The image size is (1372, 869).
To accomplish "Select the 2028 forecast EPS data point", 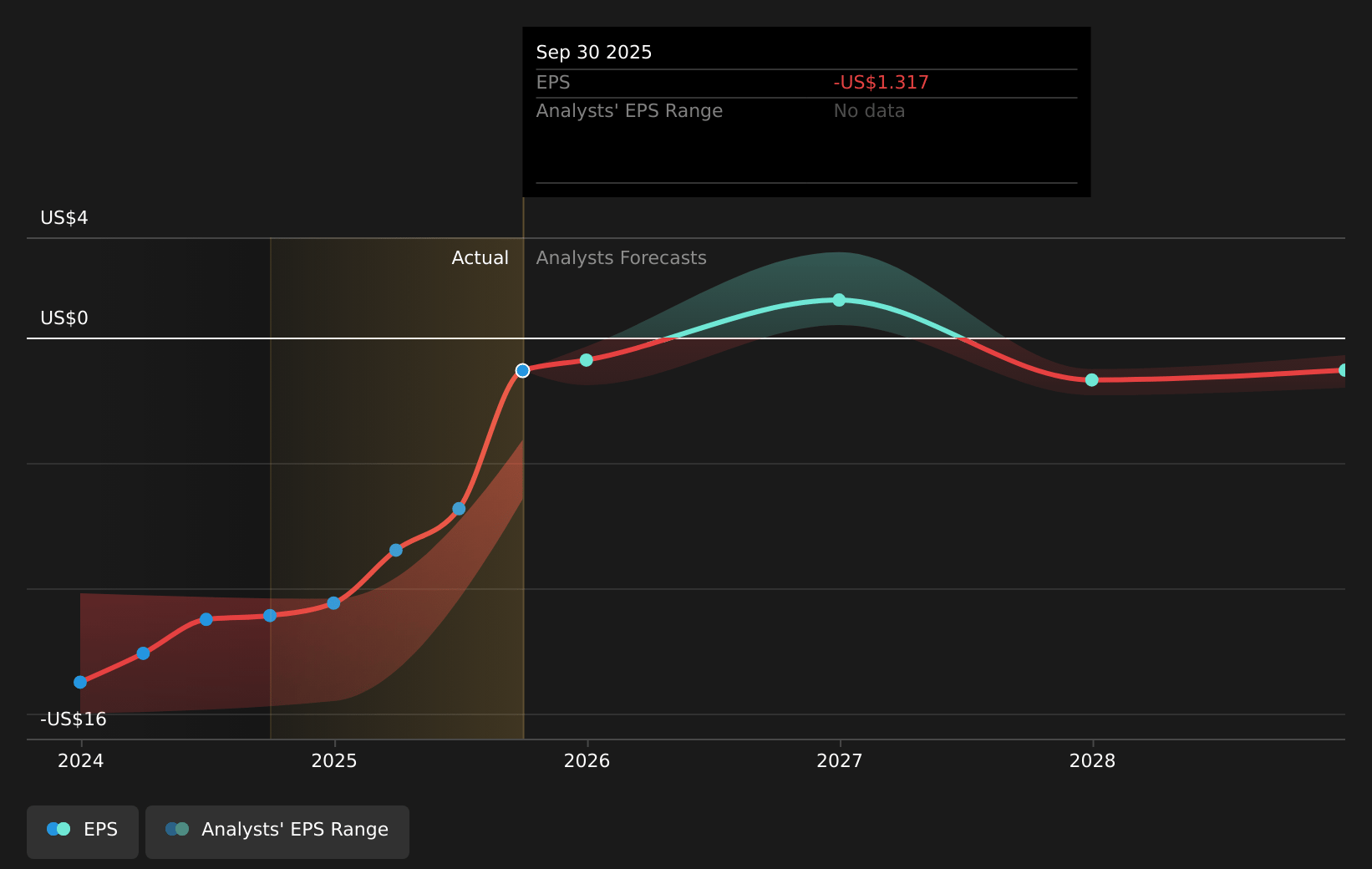I will point(1091,380).
